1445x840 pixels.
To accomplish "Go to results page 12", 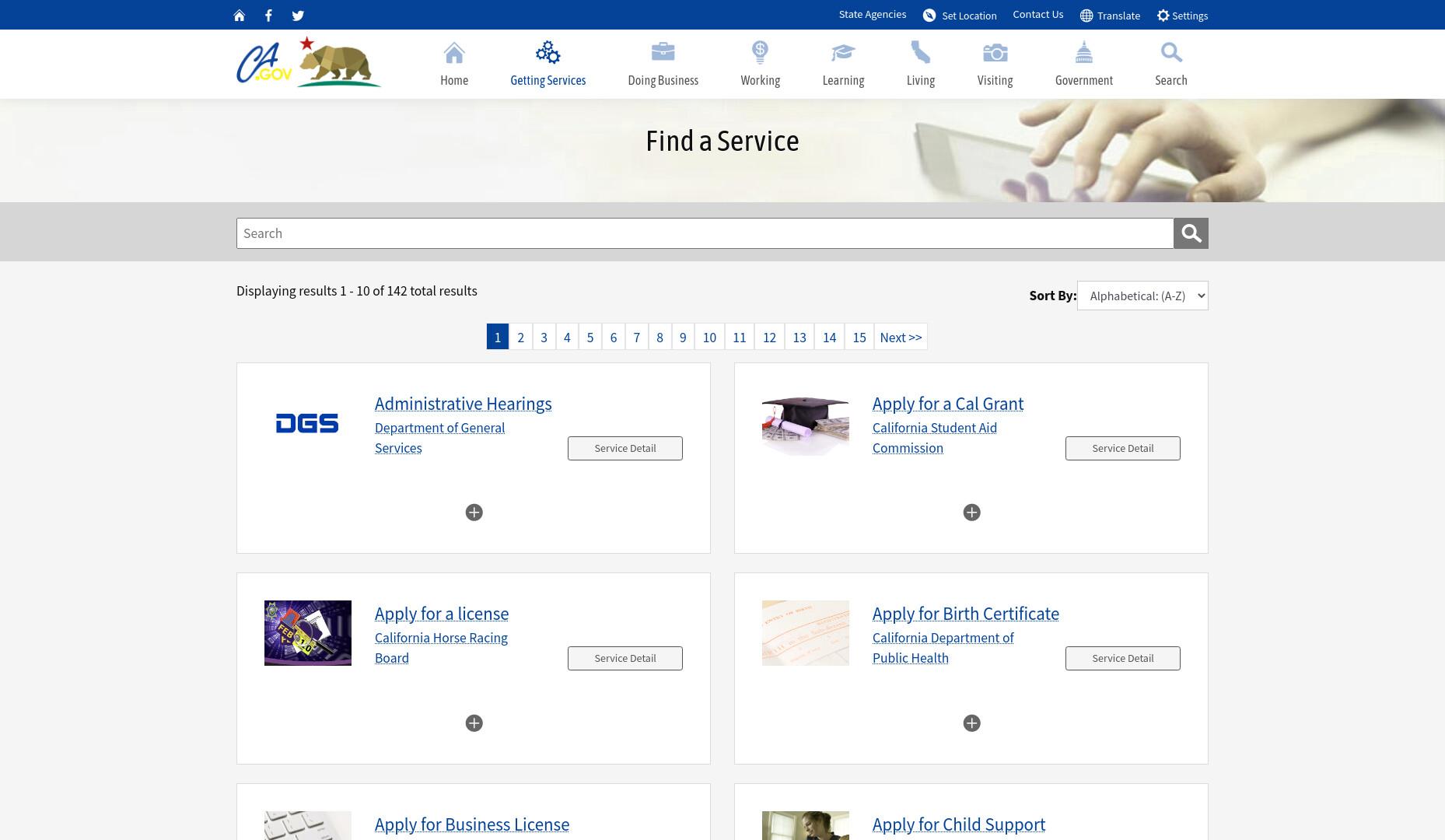I will click(769, 337).
